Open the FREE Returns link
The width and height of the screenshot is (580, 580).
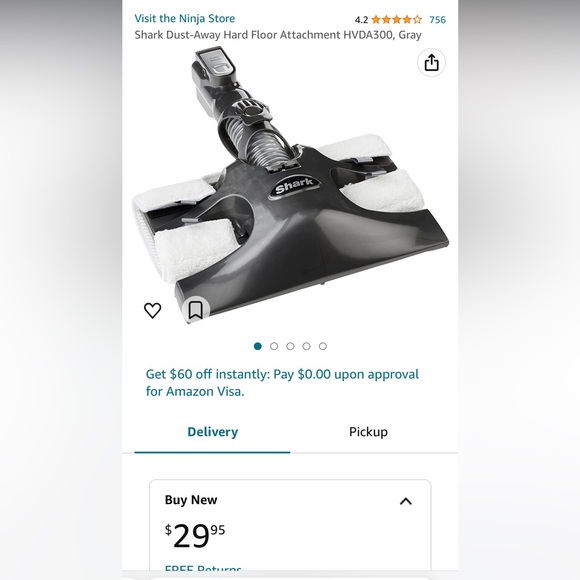[203, 570]
